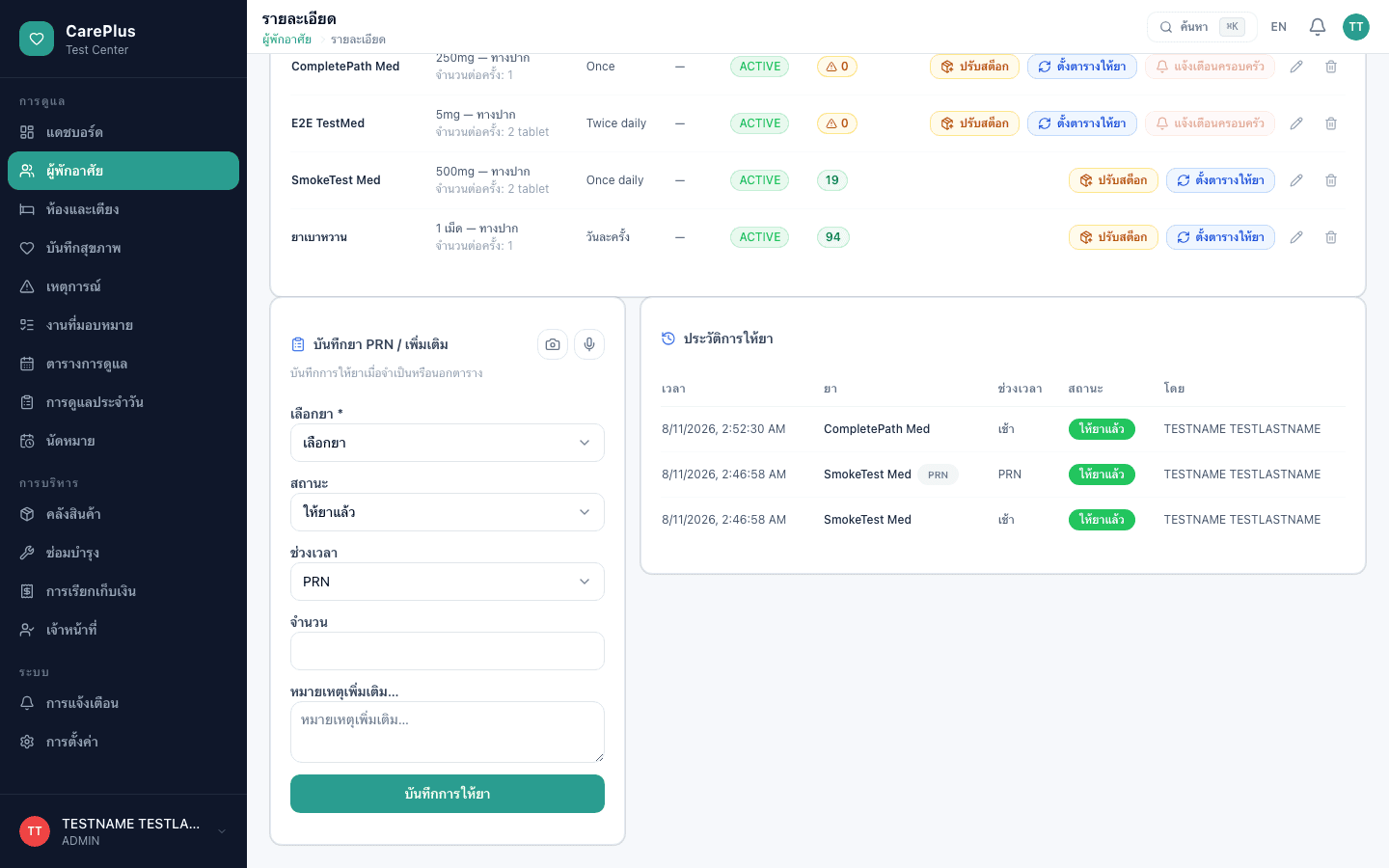The width and height of the screenshot is (1389, 868).
Task: Click the ผู้พักอาศัย breadcrumb link
Action: tap(286, 40)
